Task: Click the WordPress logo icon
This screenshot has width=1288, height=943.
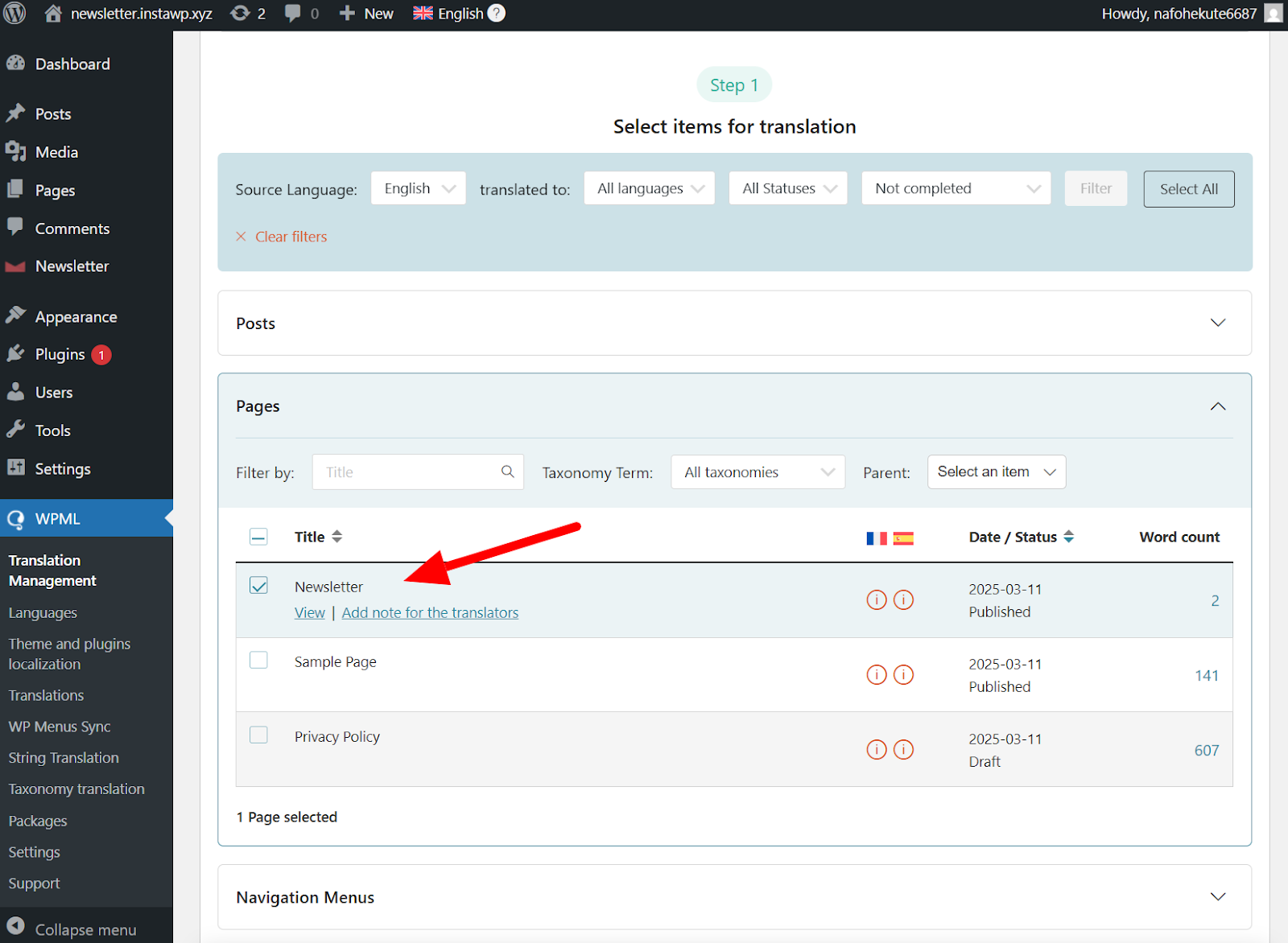Action: (x=15, y=14)
